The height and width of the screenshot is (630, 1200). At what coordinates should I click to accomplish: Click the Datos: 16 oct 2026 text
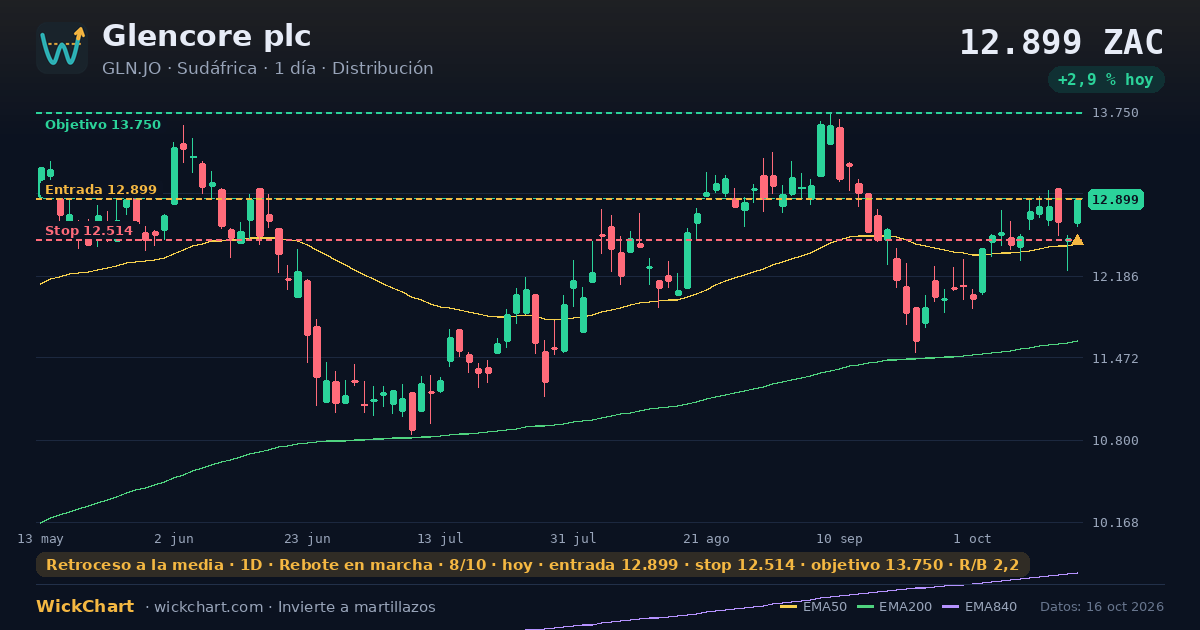pyautogui.click(x=1102, y=607)
